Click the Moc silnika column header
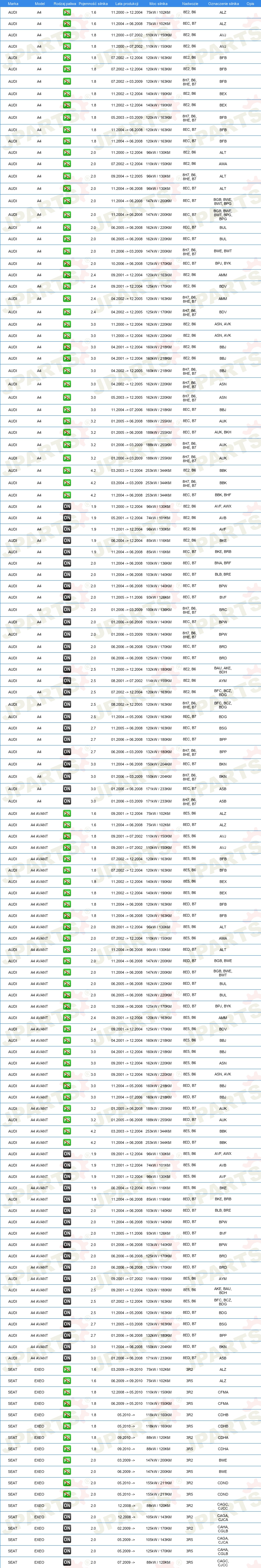Viewport: 261px width, 1568px height. click(159, 4)
